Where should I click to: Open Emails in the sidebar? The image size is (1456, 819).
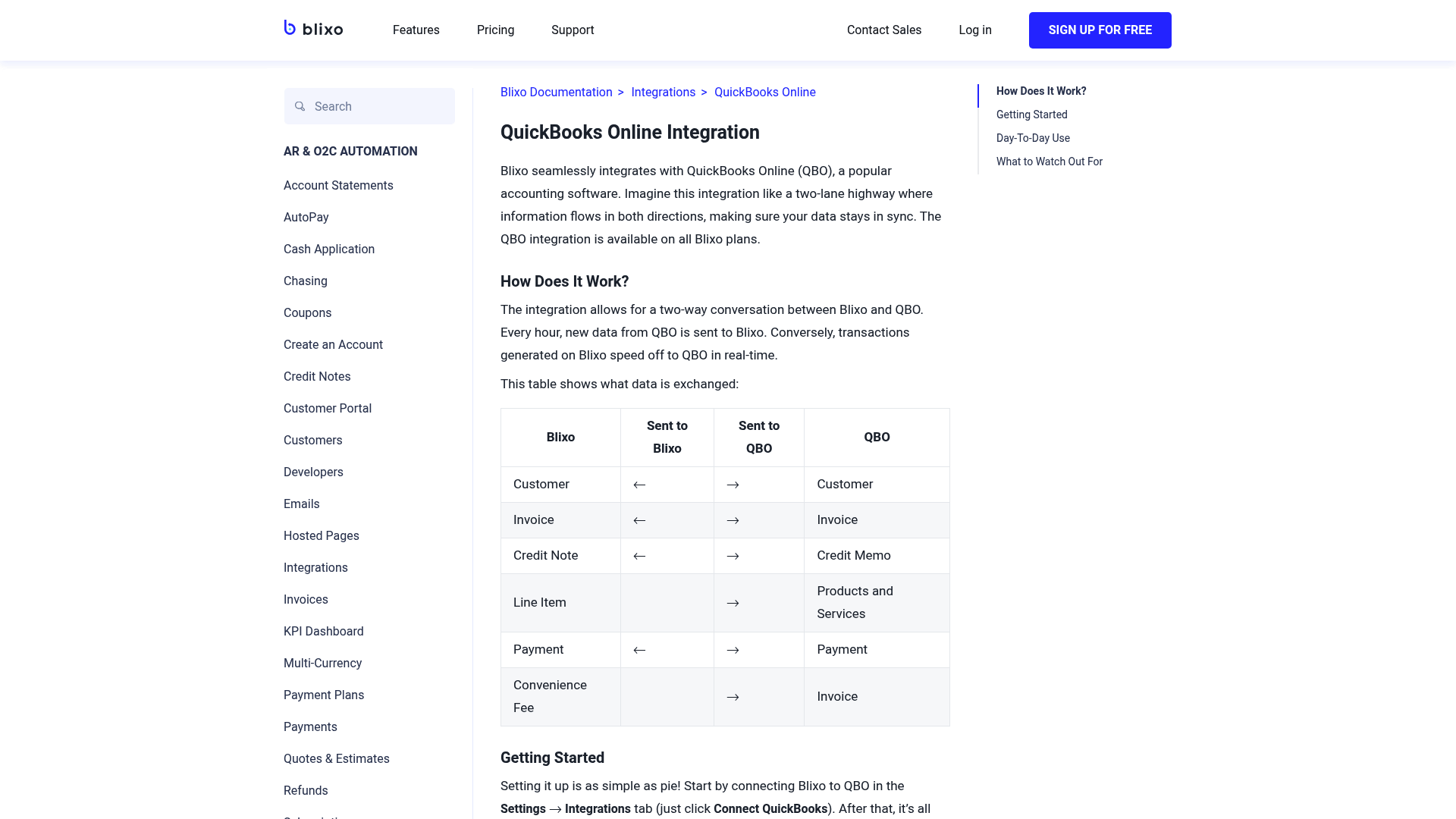(x=302, y=504)
